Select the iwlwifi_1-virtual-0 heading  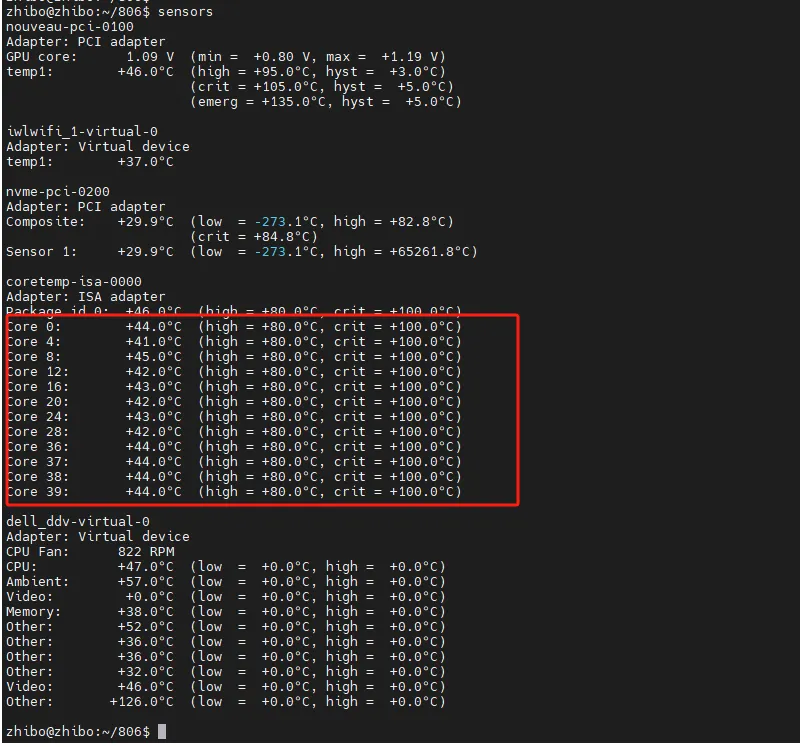[x=82, y=131]
